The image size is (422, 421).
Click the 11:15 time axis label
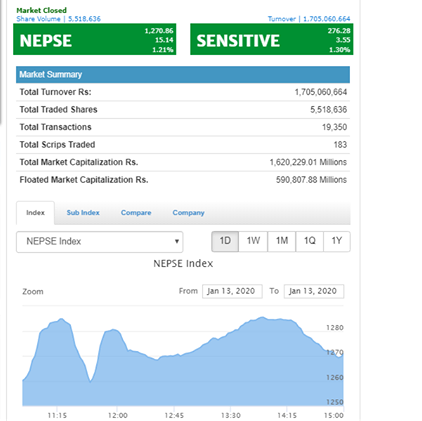coord(57,416)
